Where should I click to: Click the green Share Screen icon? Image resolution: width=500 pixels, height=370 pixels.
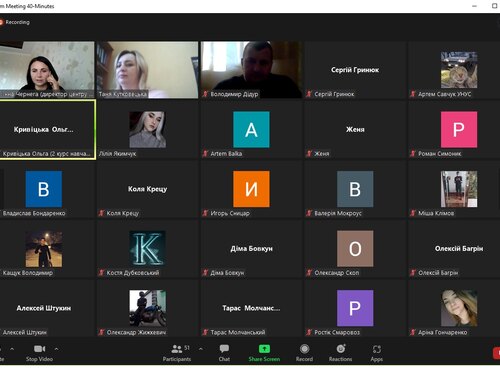pyautogui.click(x=264, y=349)
